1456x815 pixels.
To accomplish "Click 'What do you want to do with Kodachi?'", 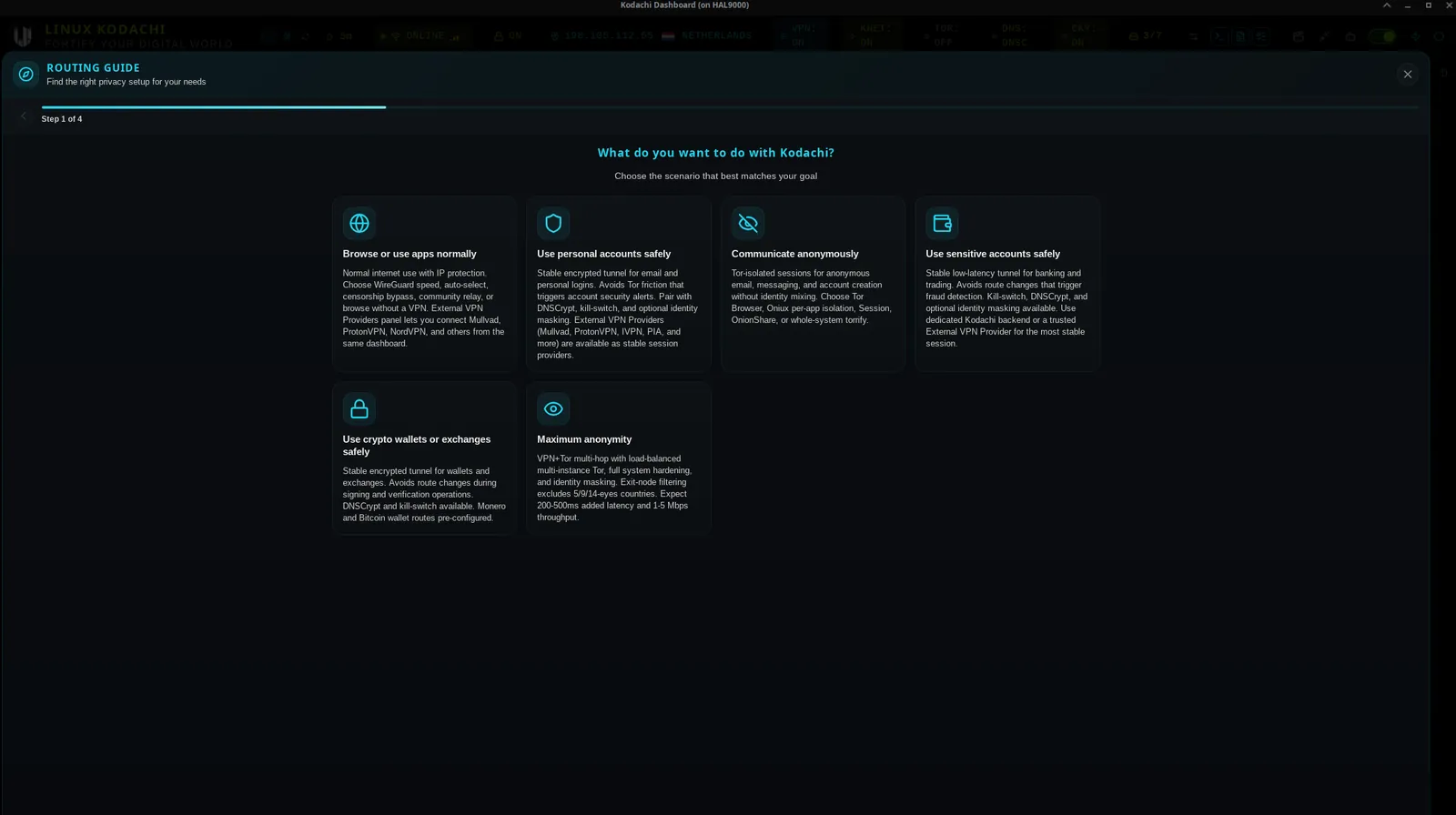I will pos(715,153).
